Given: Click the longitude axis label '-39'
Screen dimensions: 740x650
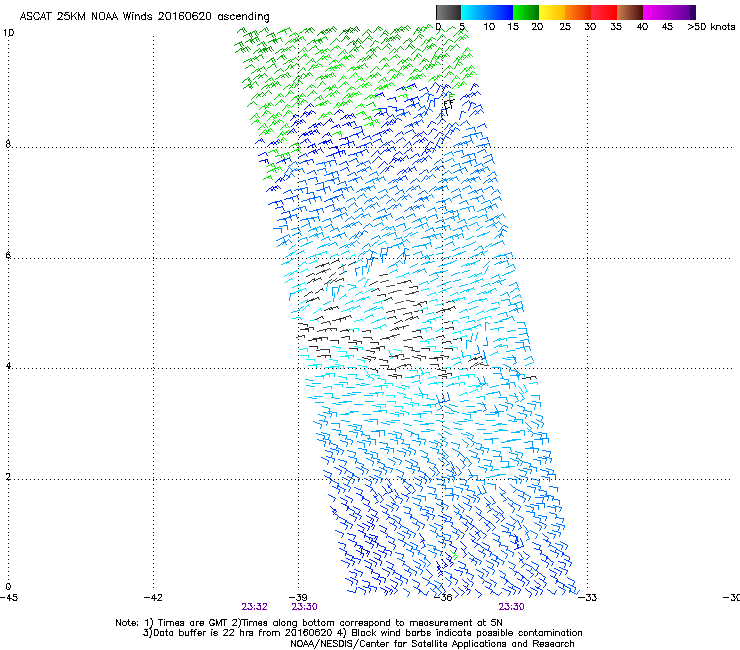Looking at the screenshot, I should tap(298, 598).
